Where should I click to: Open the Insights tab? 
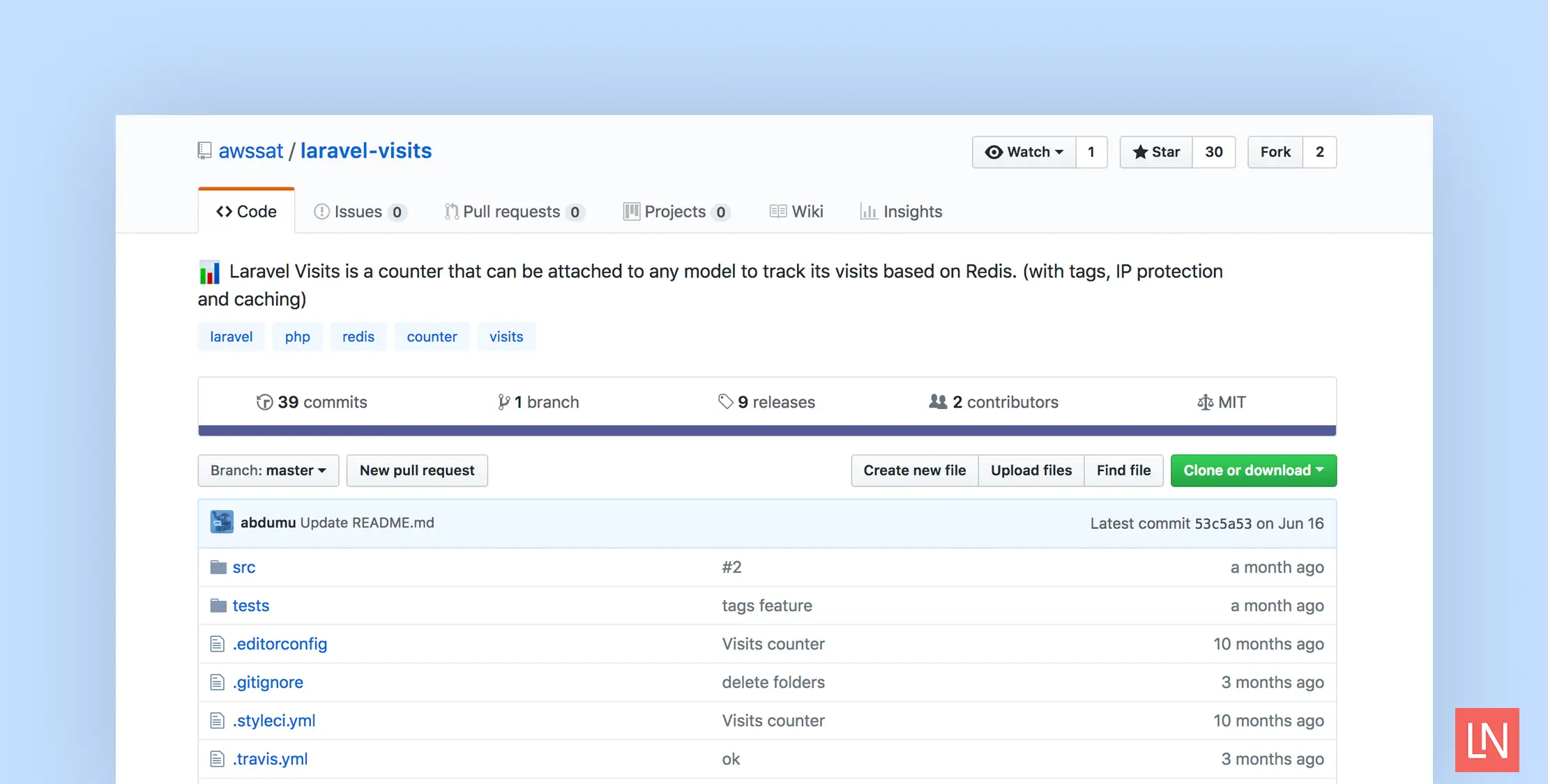(x=901, y=212)
